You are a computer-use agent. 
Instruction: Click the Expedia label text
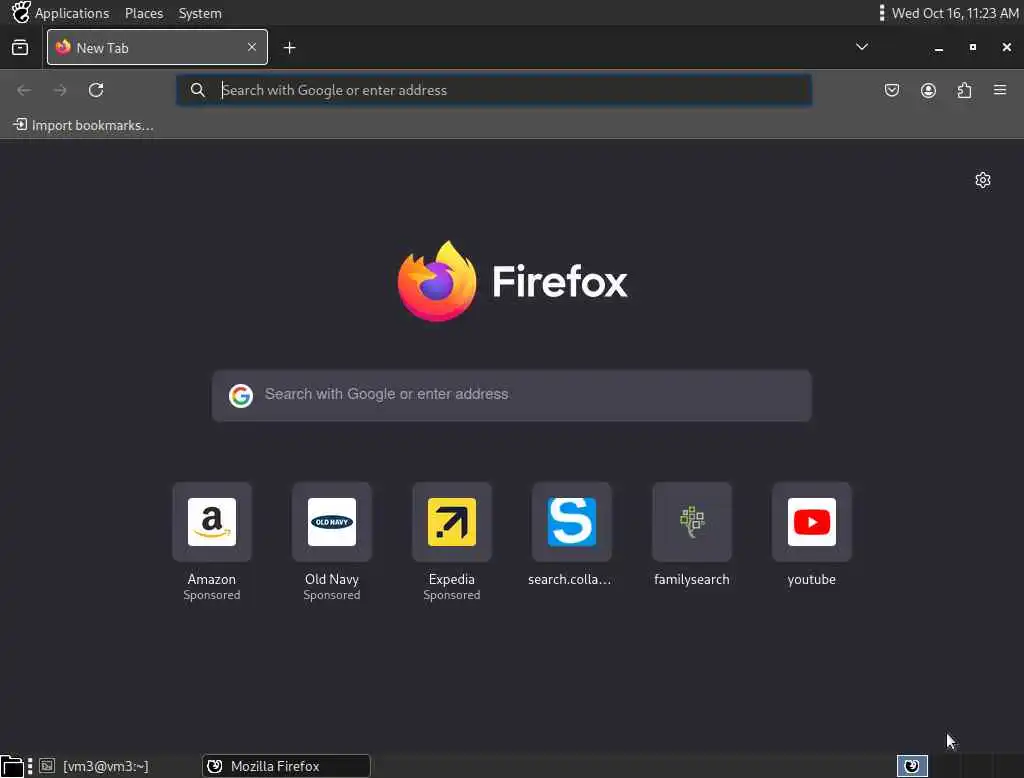[451, 579]
